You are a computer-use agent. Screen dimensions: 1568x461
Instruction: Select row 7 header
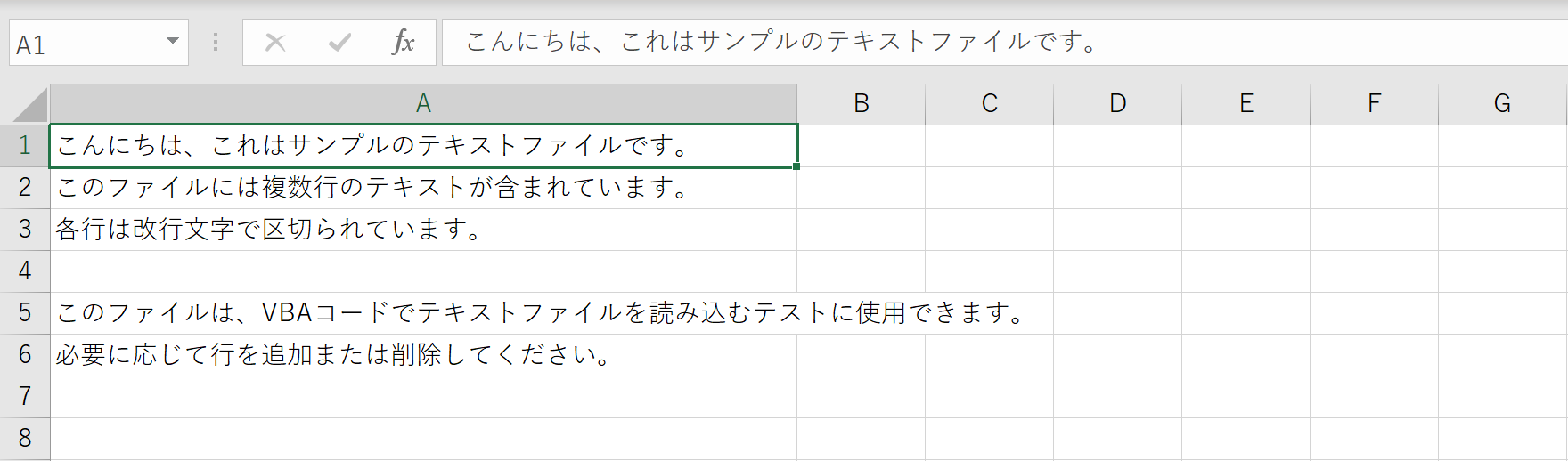tap(25, 397)
